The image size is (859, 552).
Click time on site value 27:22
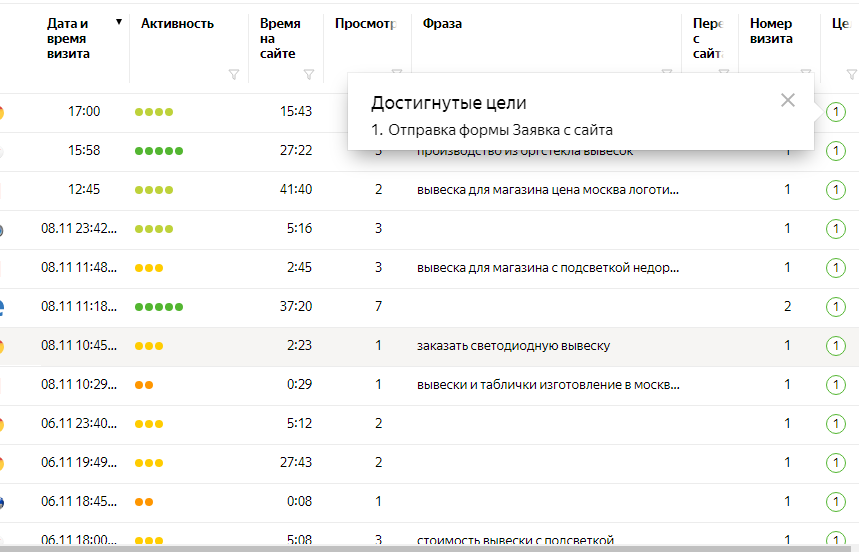[x=296, y=151]
